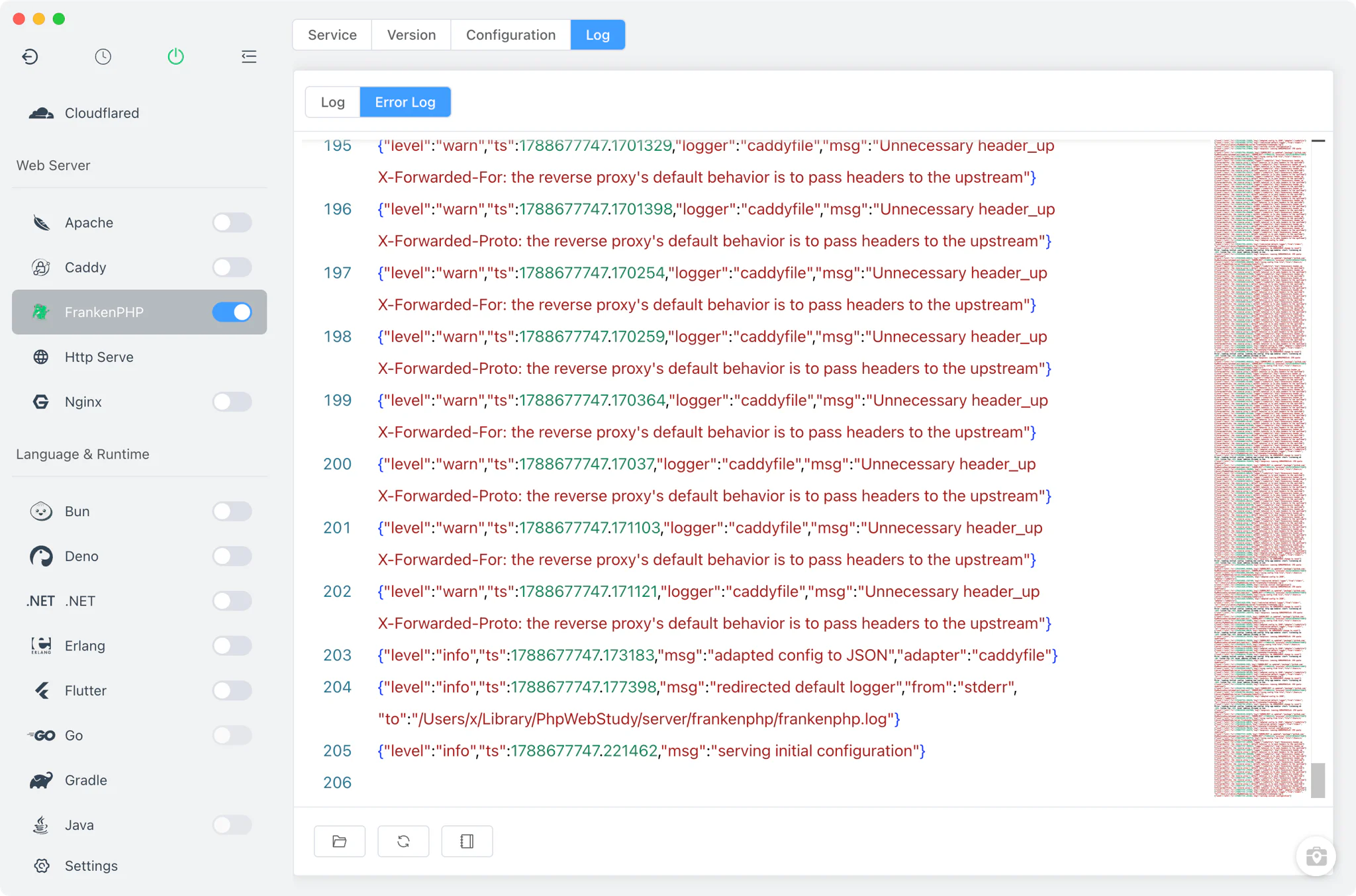Enable the Erlang toggle
The image size is (1356, 896).
[x=232, y=646]
